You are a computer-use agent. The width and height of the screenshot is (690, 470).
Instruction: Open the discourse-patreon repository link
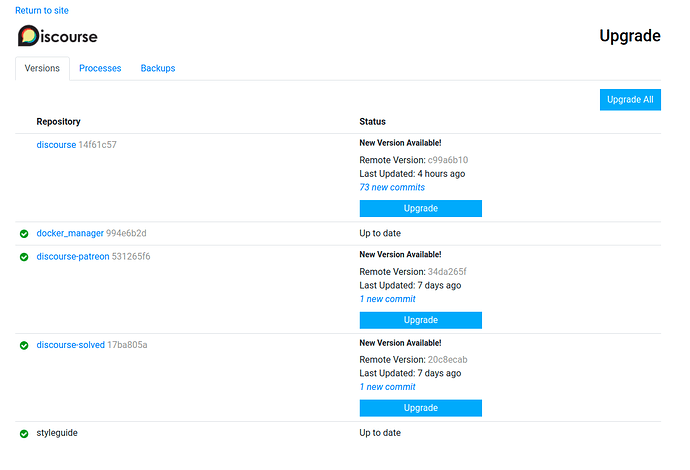(73, 257)
